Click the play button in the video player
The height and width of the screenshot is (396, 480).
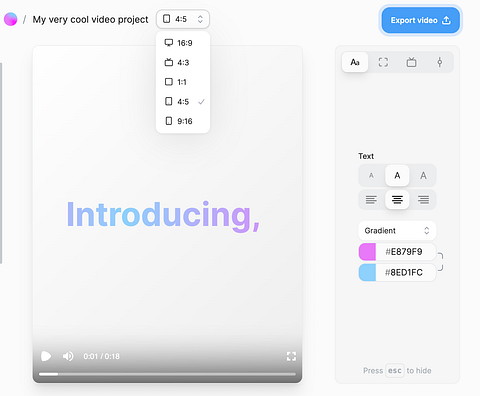pos(46,356)
